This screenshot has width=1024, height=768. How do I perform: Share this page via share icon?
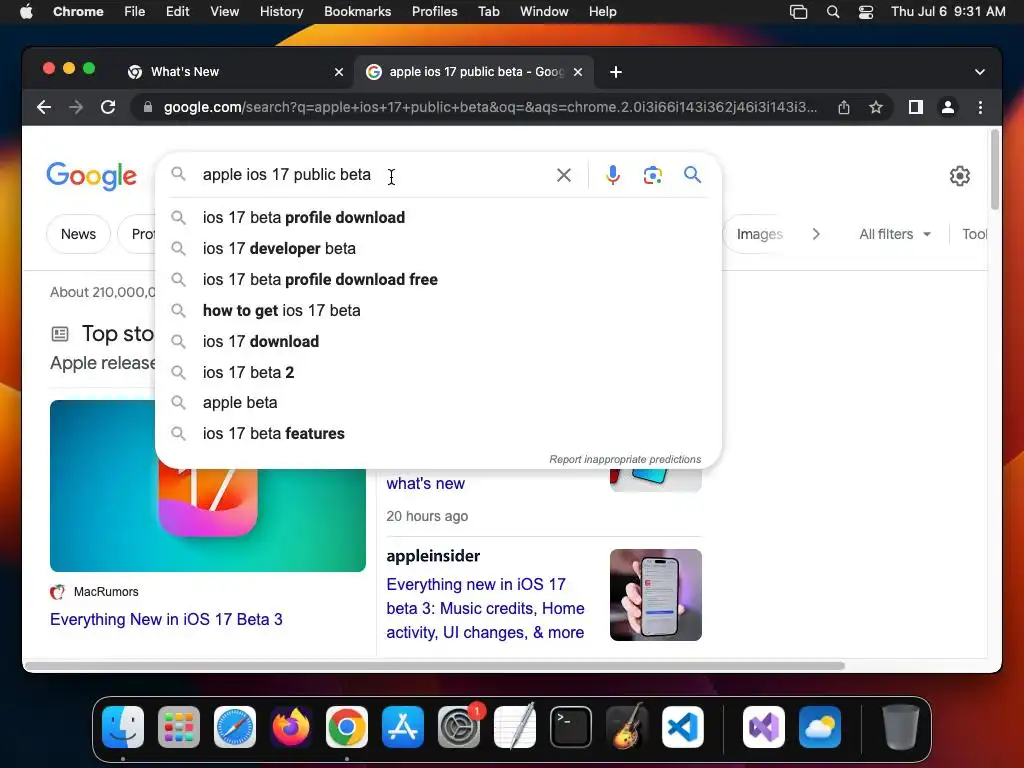click(844, 107)
